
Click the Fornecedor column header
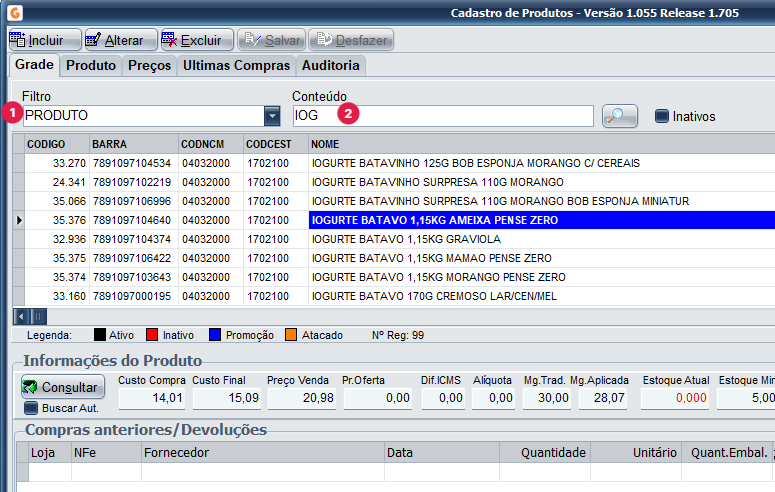point(263,453)
